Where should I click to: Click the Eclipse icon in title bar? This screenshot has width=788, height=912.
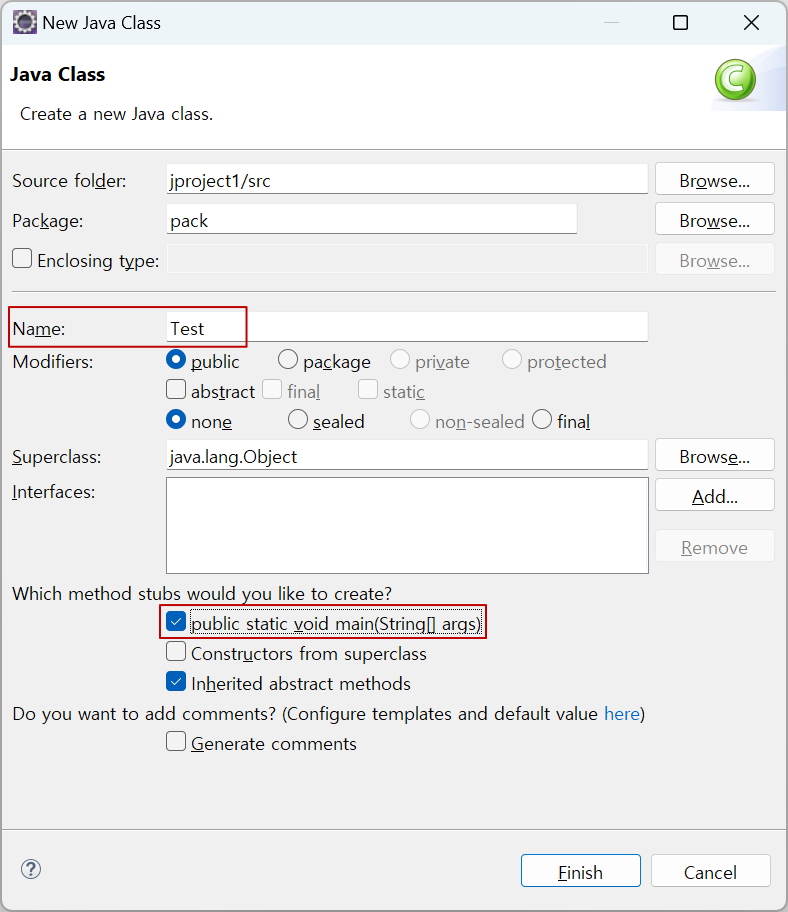click(x=24, y=23)
